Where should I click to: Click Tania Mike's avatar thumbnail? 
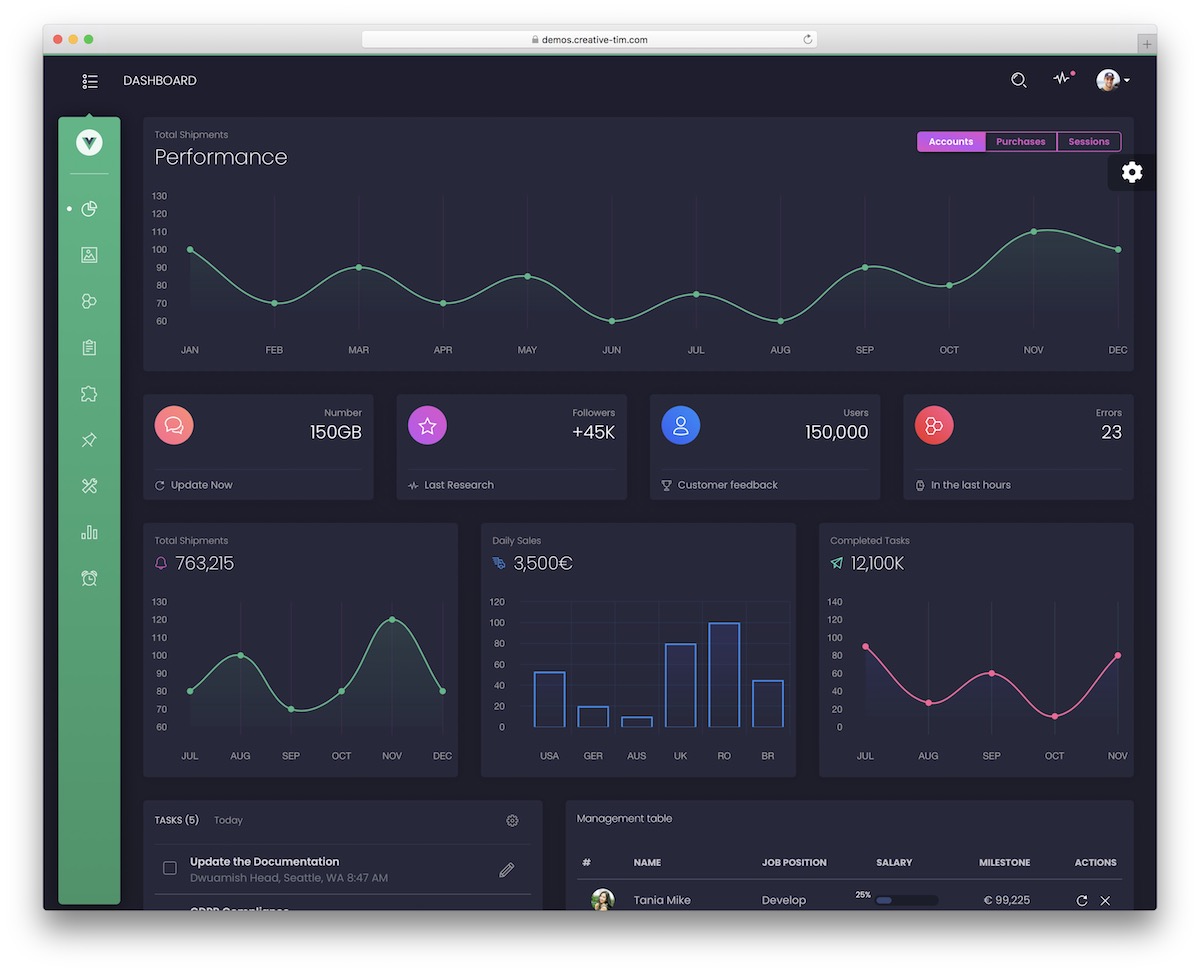(602, 899)
